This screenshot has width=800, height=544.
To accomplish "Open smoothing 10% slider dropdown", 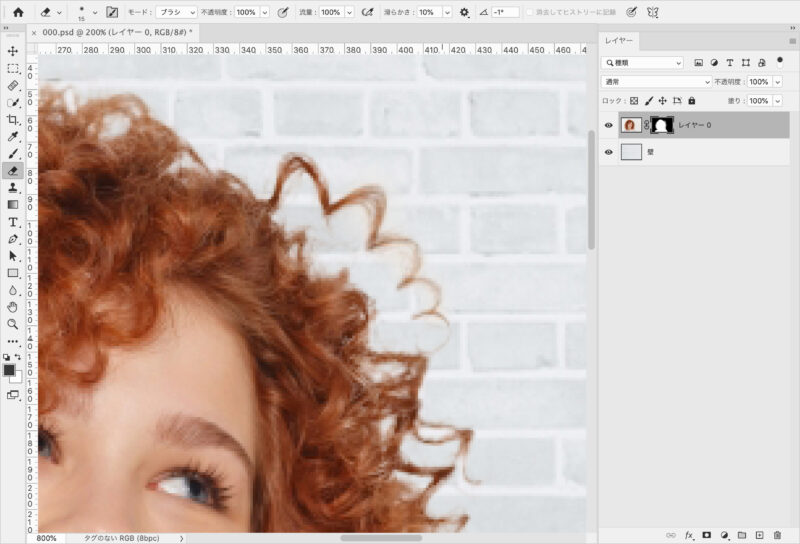I will [x=447, y=12].
